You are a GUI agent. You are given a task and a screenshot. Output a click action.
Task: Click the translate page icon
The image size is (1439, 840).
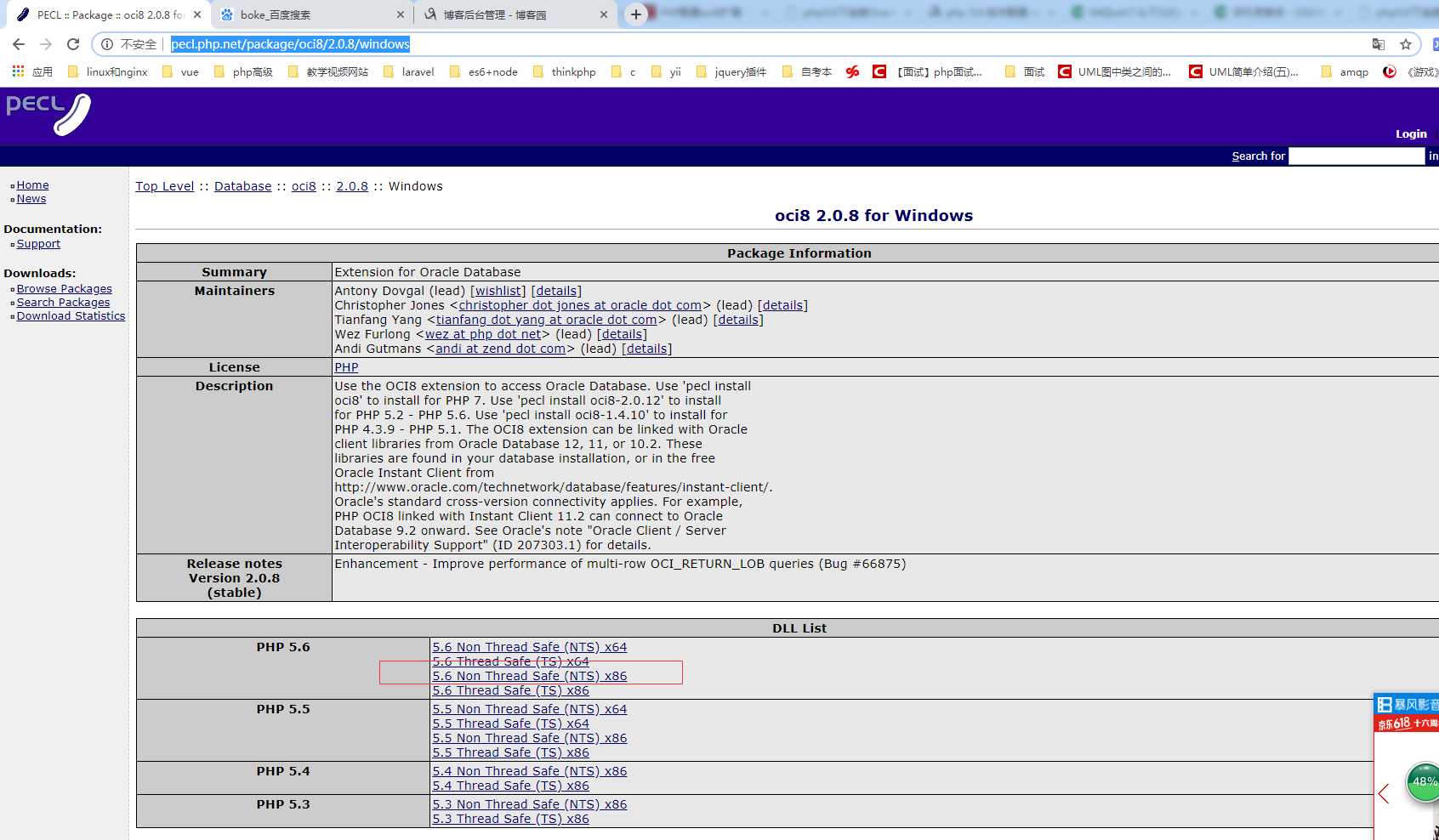tap(1379, 44)
